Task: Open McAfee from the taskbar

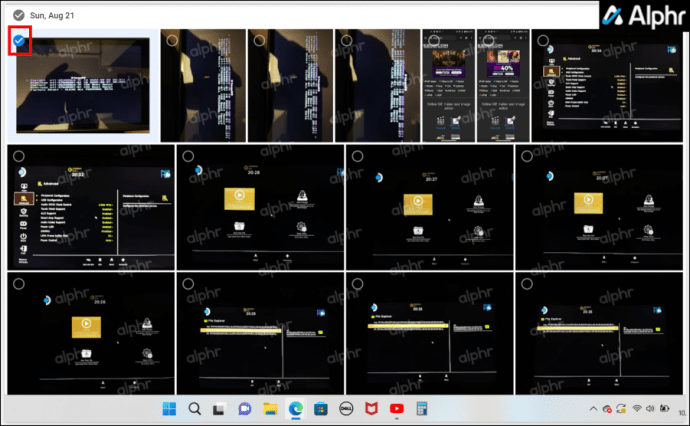Action: point(371,409)
